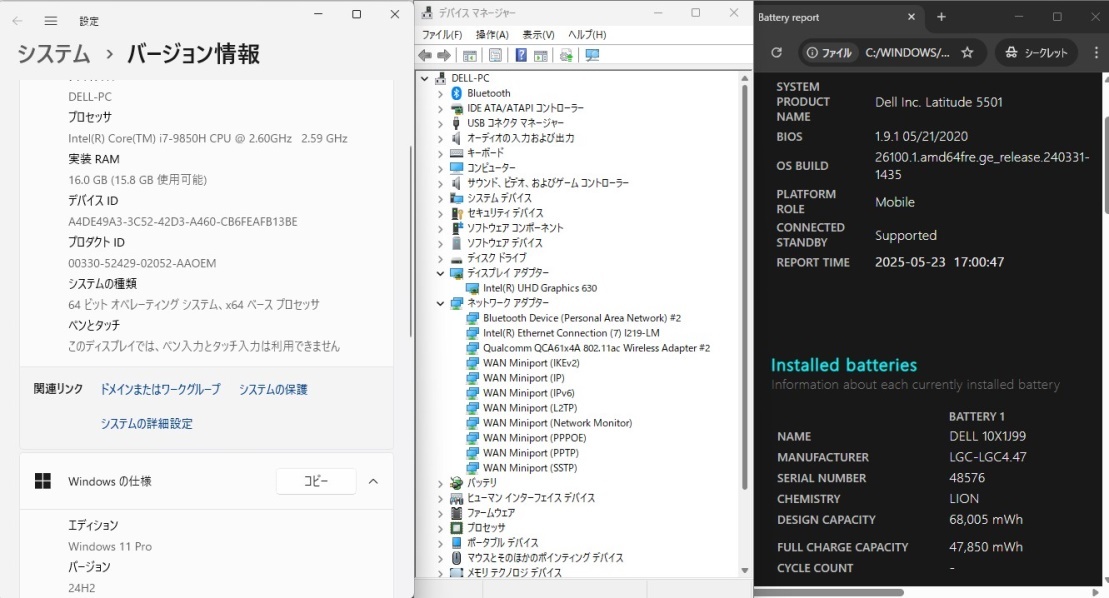Expand the バッテリ category in device tree
The width and height of the screenshot is (1109, 598).
[x=440, y=483]
